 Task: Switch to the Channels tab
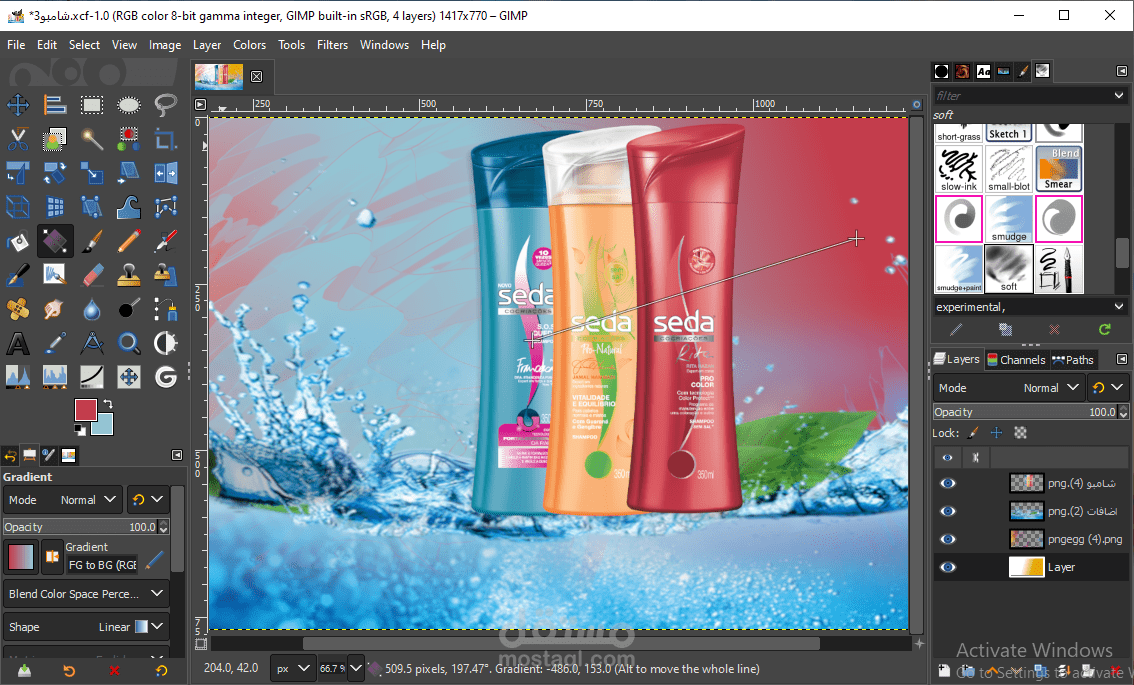(x=1016, y=359)
